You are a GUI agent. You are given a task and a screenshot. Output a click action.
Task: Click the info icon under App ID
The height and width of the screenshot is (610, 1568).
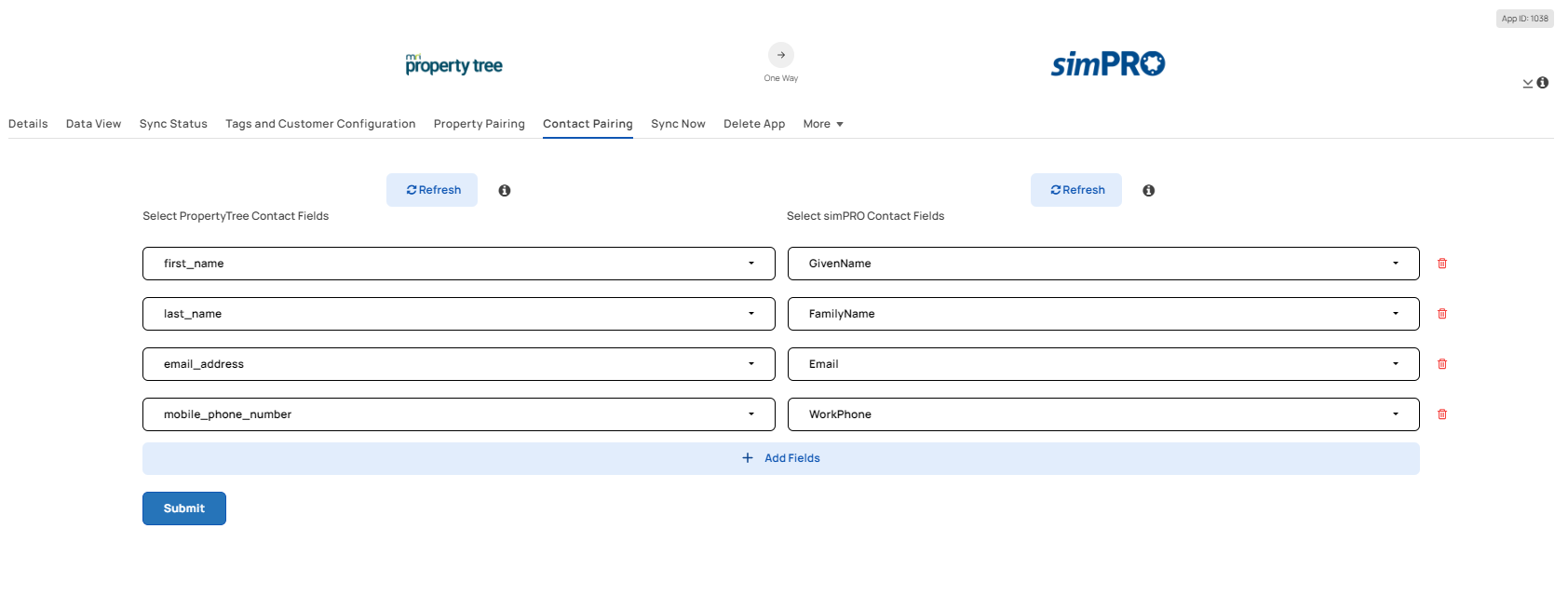click(1543, 83)
